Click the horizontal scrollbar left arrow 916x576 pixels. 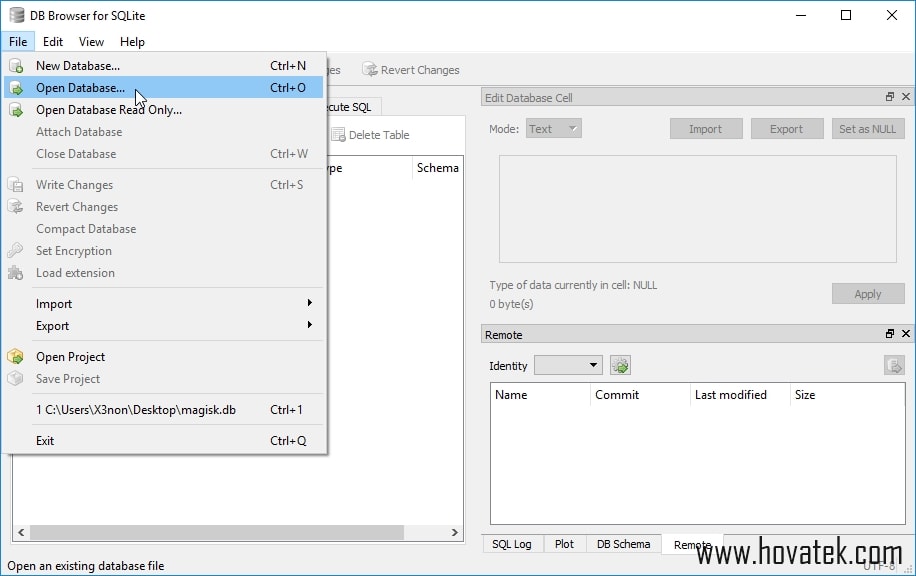(x=21, y=532)
